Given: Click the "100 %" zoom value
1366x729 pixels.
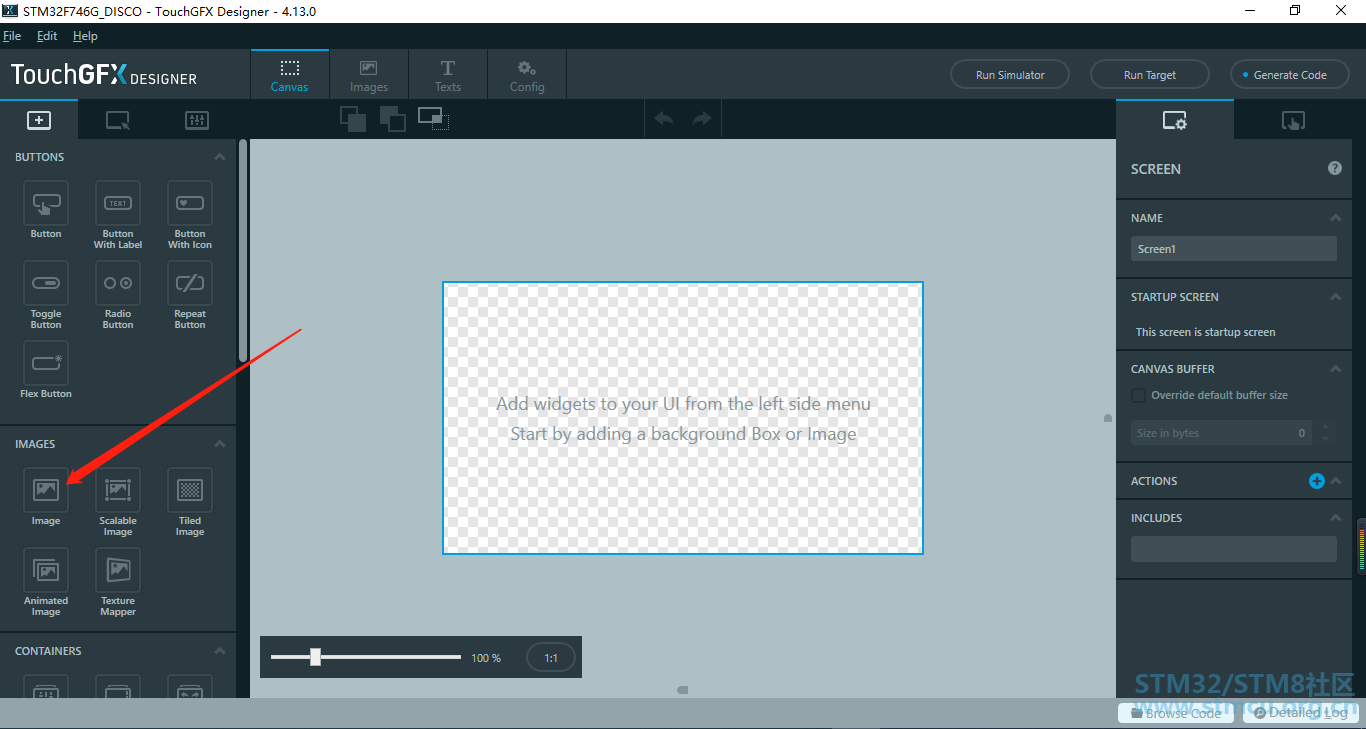Looking at the screenshot, I should (486, 658).
